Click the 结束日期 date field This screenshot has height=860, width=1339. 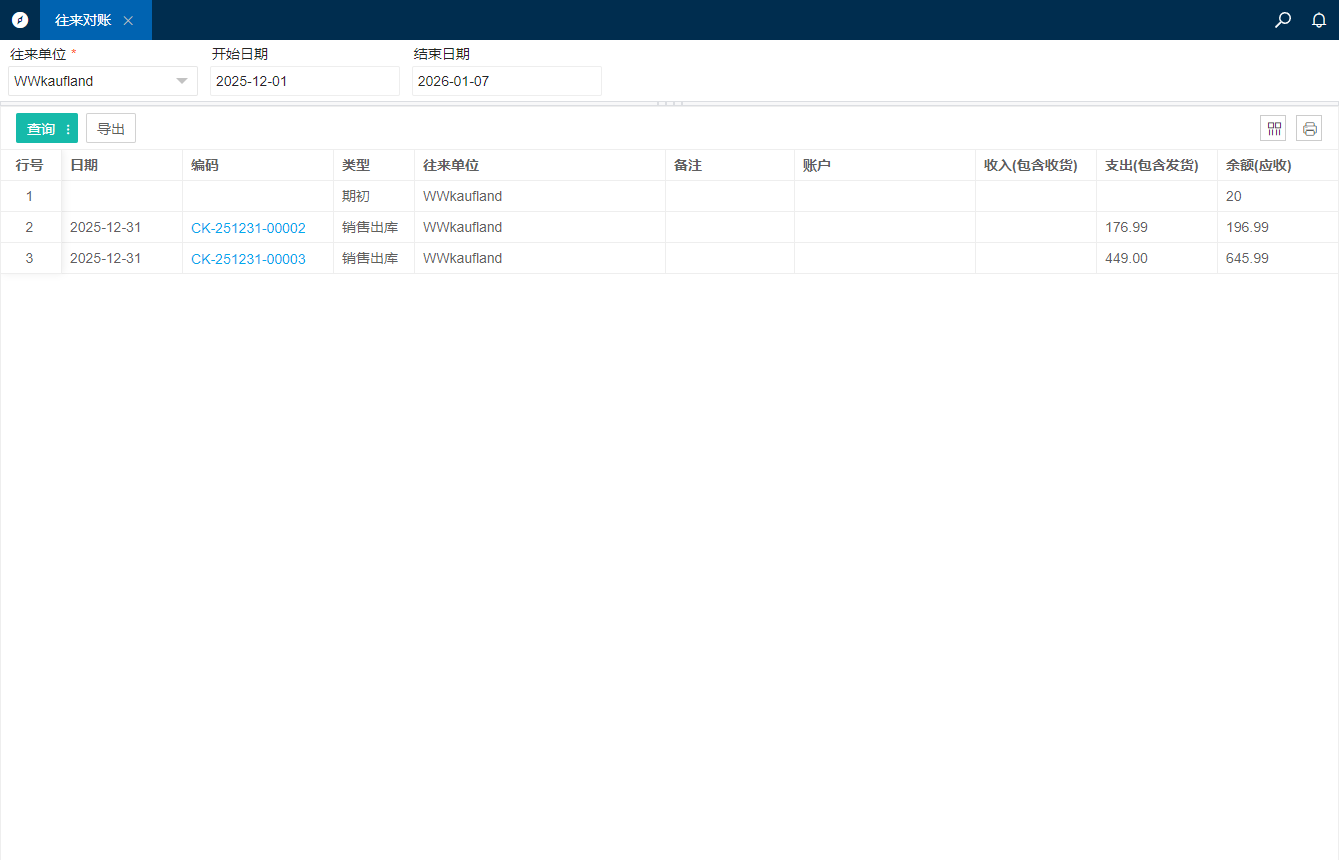[506, 81]
